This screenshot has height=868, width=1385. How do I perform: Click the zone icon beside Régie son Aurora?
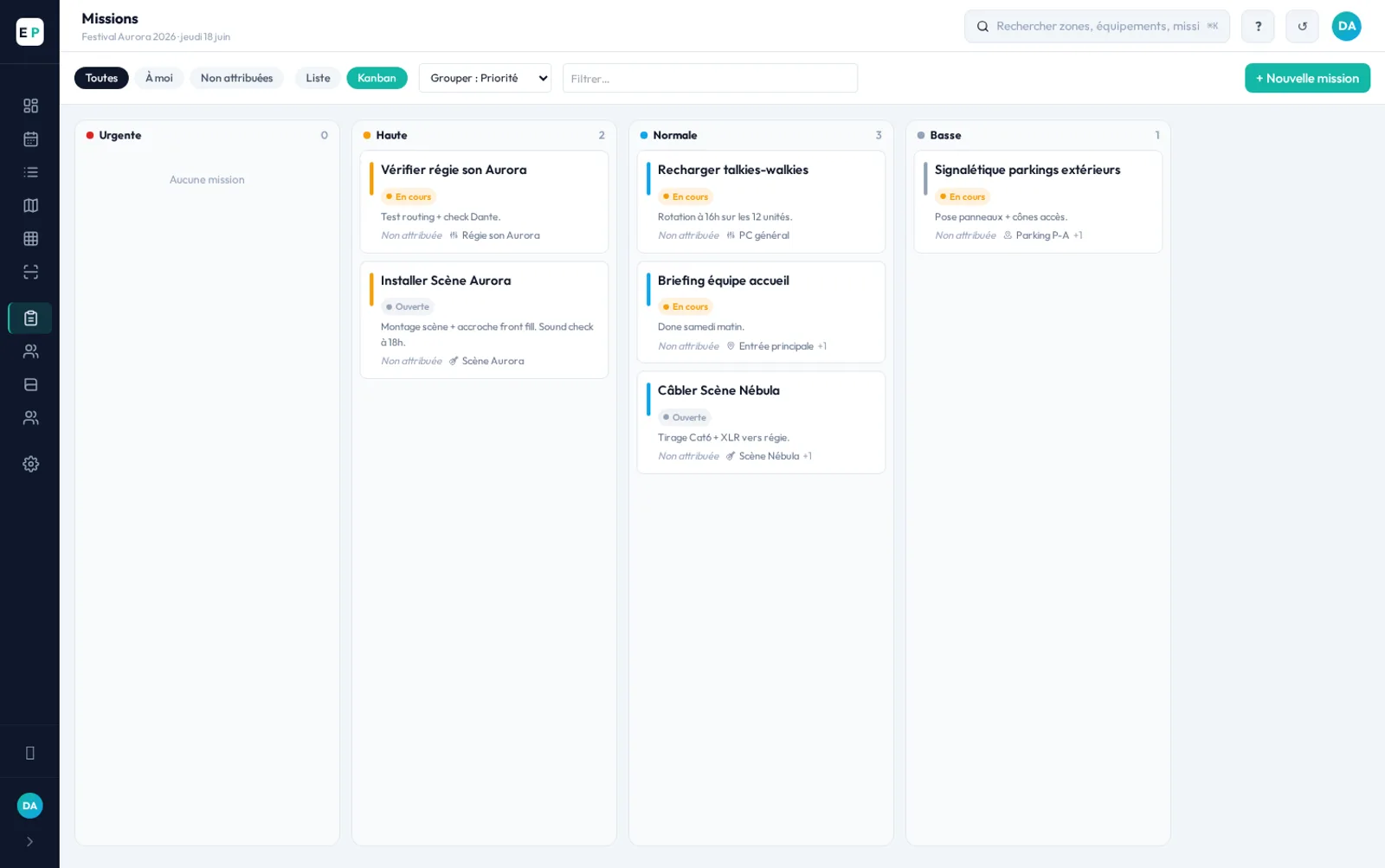tap(454, 235)
